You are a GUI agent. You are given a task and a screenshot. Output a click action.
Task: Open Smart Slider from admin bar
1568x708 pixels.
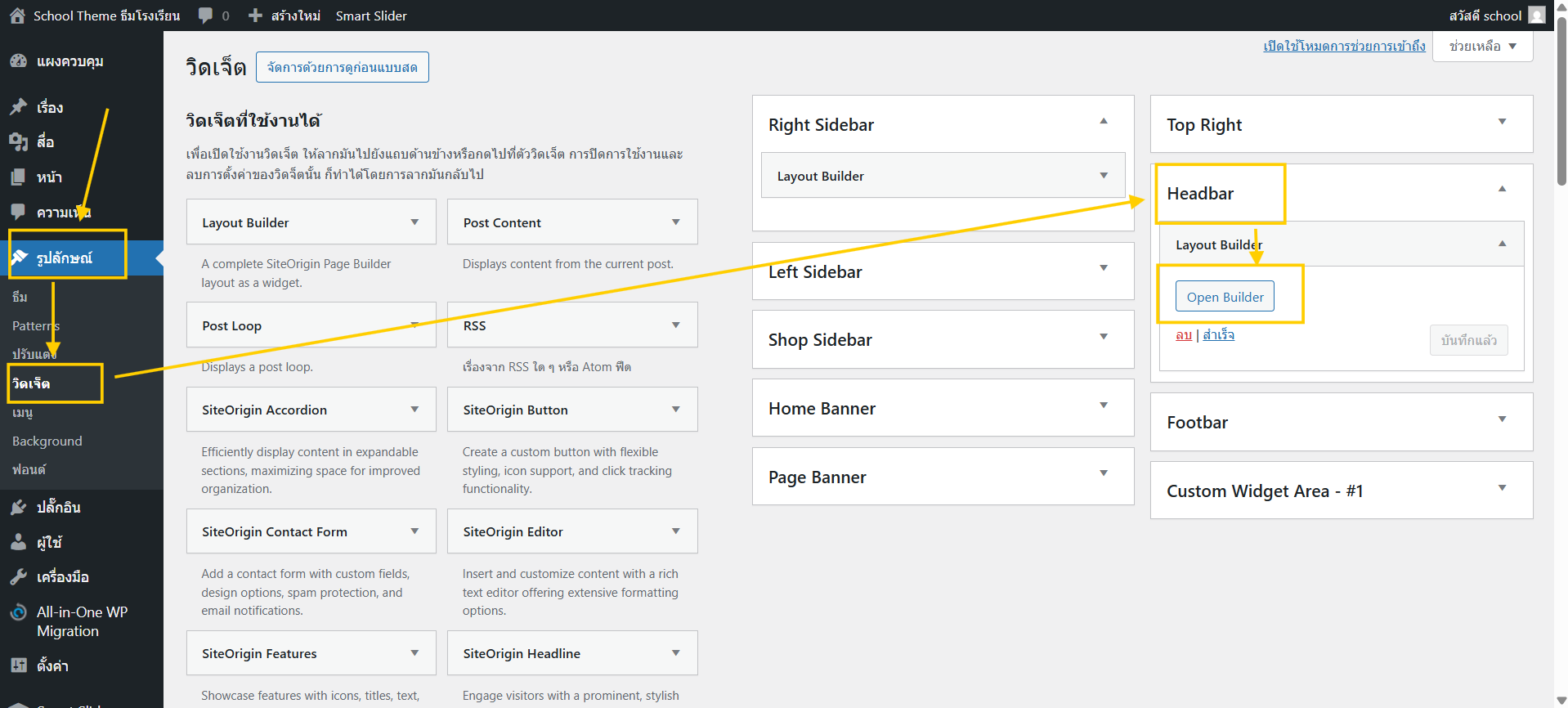pos(370,16)
